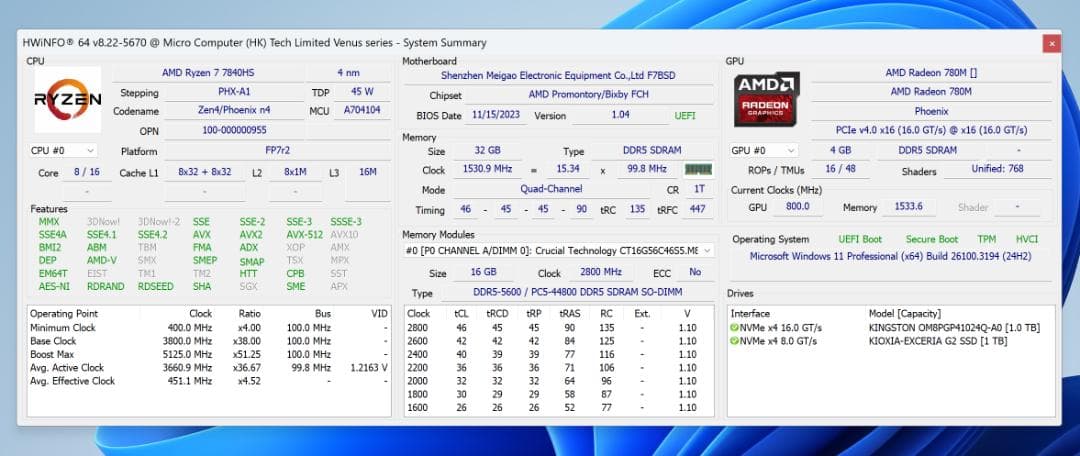The width and height of the screenshot is (1080, 456).
Task: Click the GPU clock 800.0 value
Action: click(798, 207)
